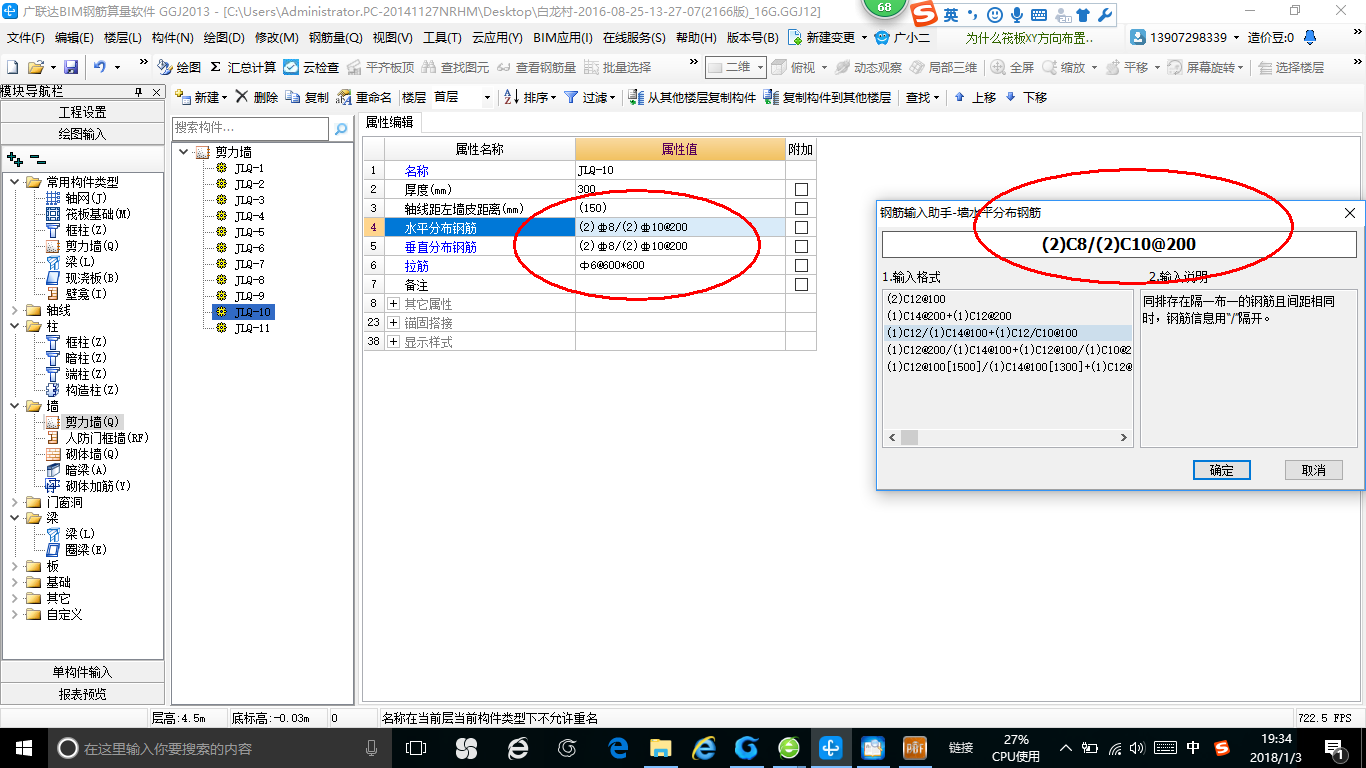Viewport: 1366px width, 768px height.
Task: Click the Open folder icon
Action: tap(35, 67)
